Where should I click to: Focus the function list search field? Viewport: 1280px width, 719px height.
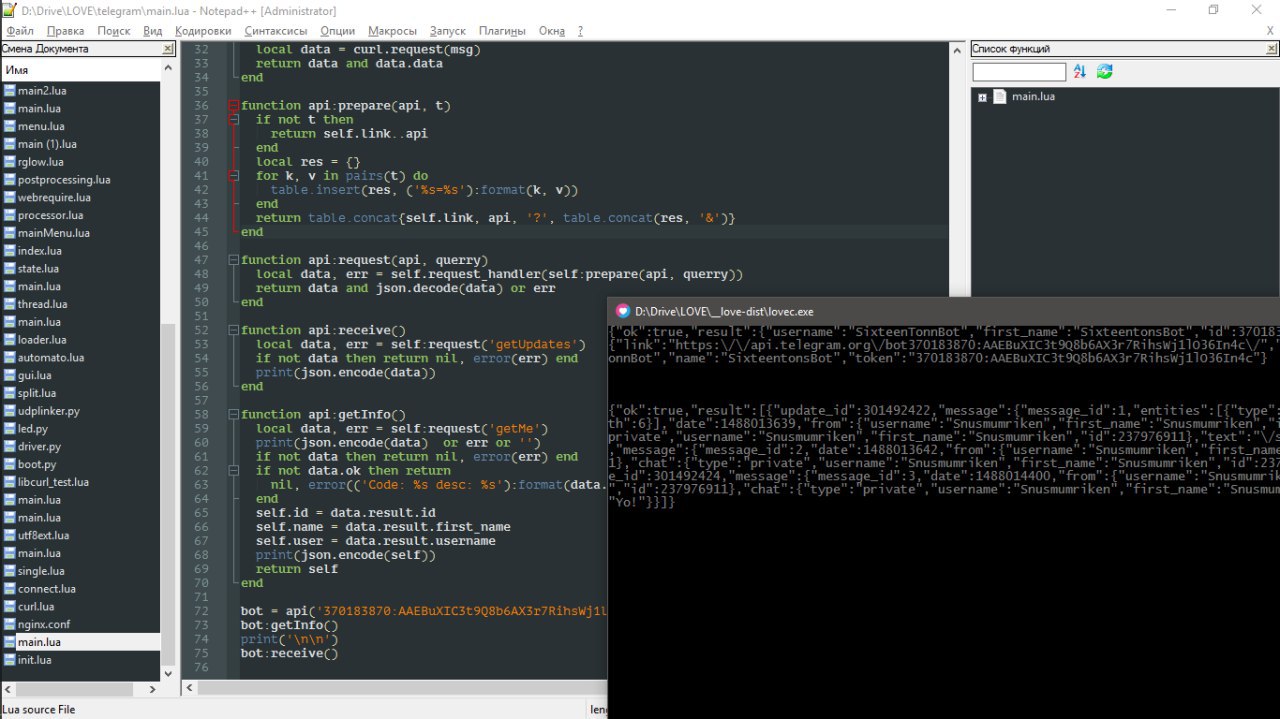coord(1019,72)
